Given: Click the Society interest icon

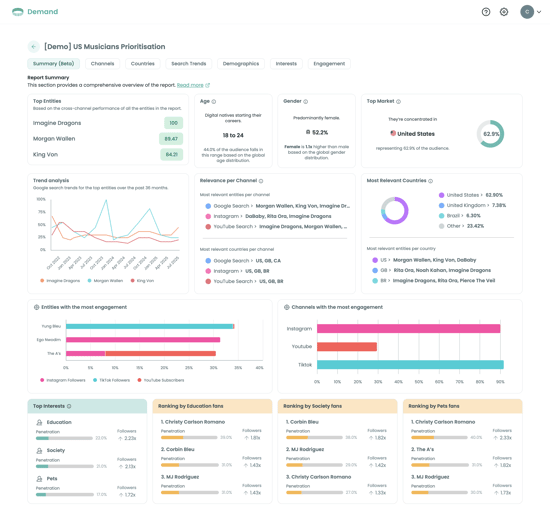Looking at the screenshot, I should 39,450.
